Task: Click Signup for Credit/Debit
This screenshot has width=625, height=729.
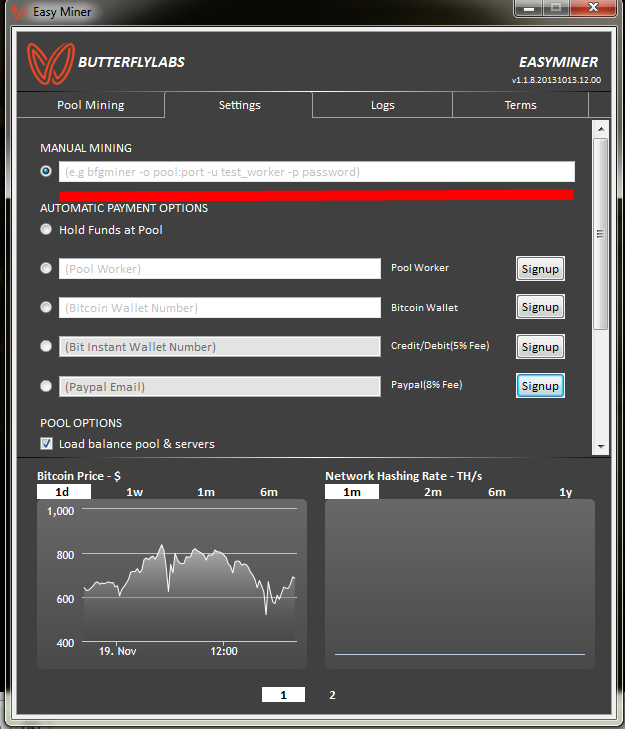Action: coord(540,347)
